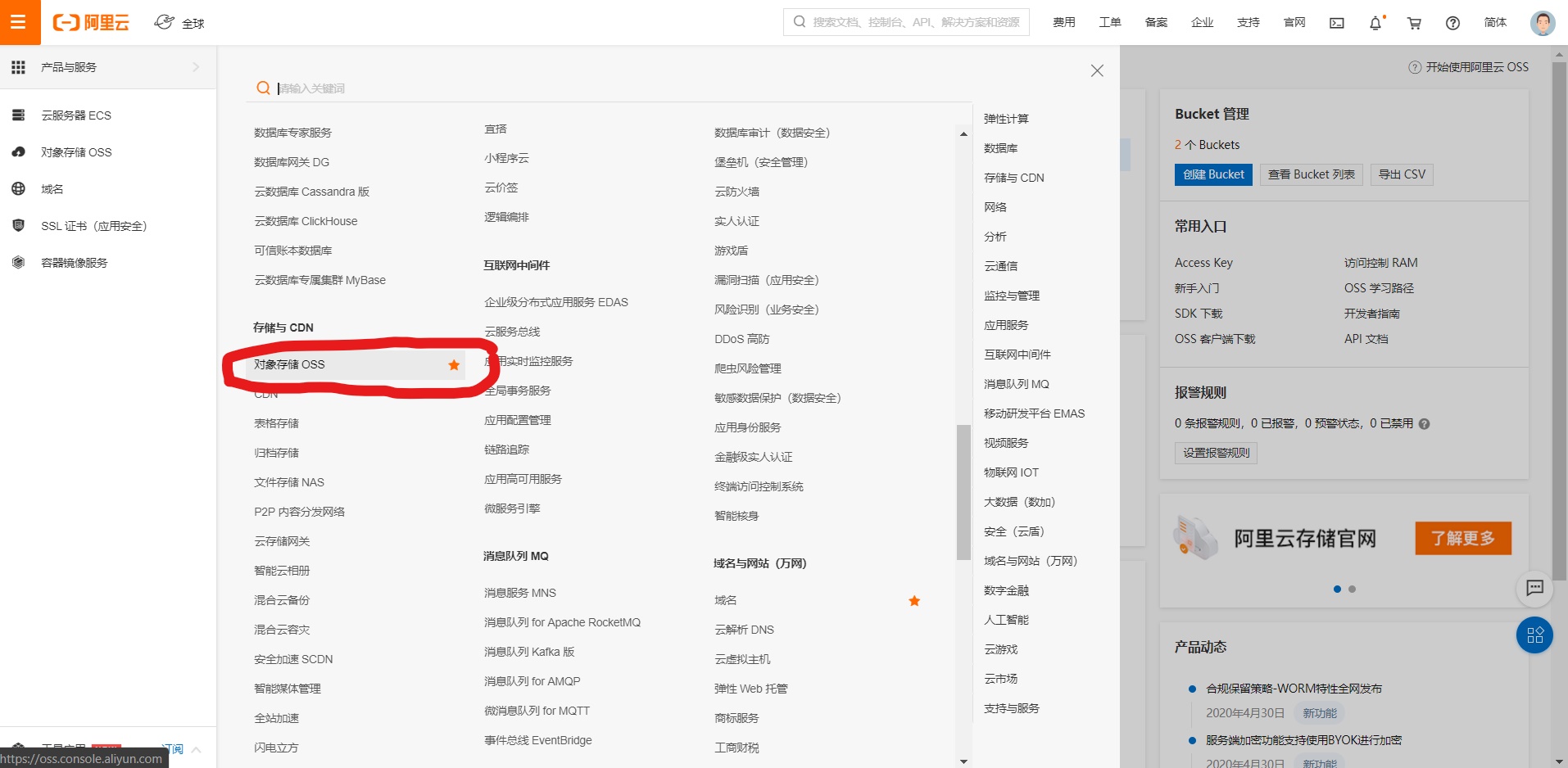Select second banner carousel dot

(1352, 590)
